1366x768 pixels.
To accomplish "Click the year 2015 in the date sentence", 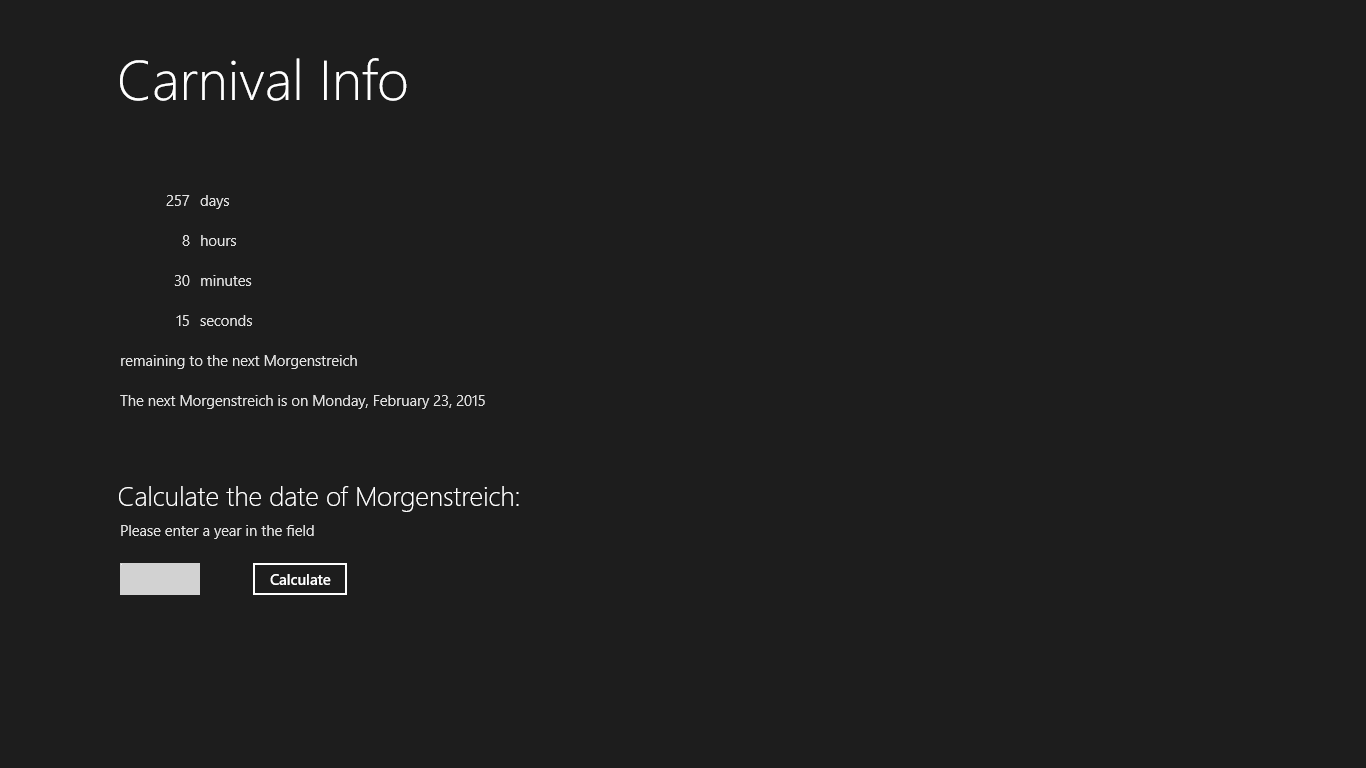I will [x=469, y=401].
